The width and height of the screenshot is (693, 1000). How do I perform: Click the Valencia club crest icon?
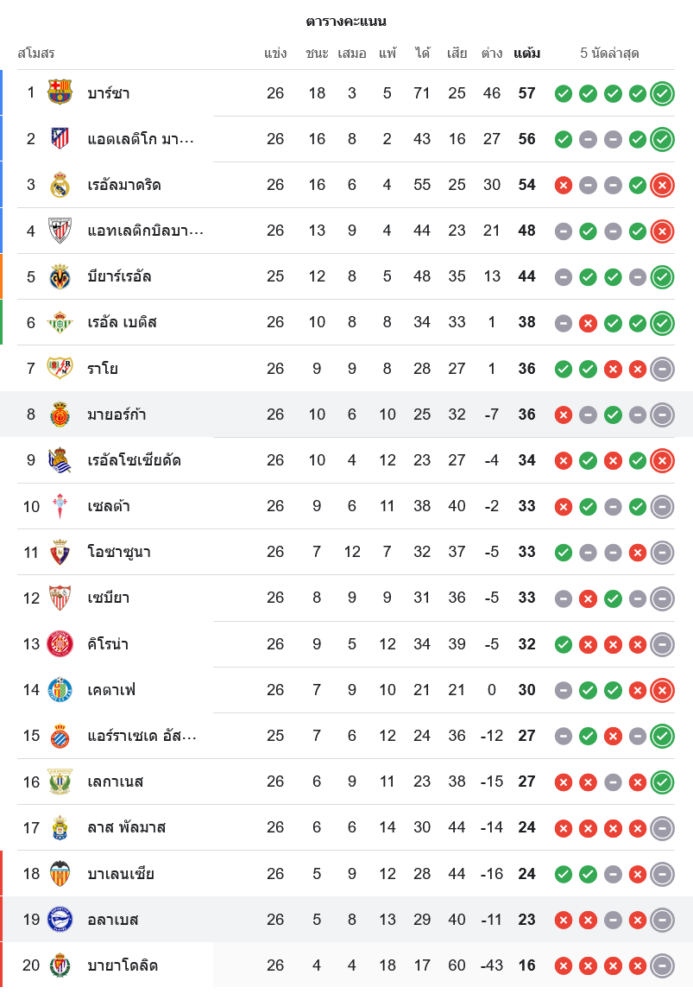60,873
